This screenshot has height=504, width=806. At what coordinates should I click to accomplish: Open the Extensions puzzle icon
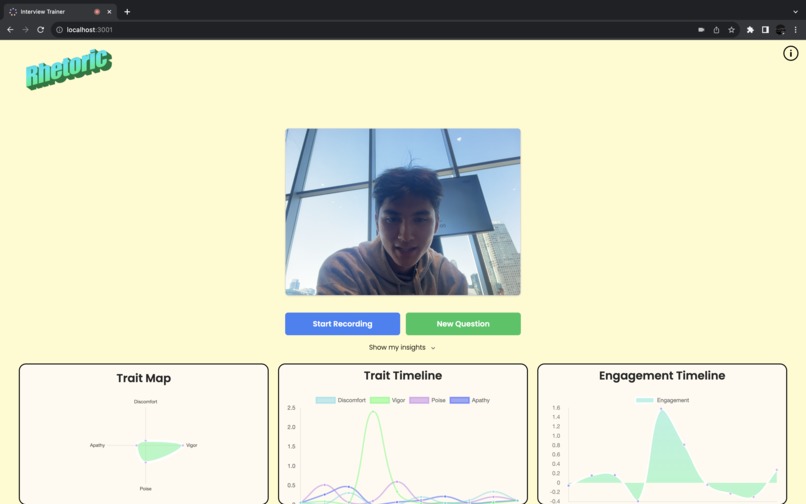point(750,30)
